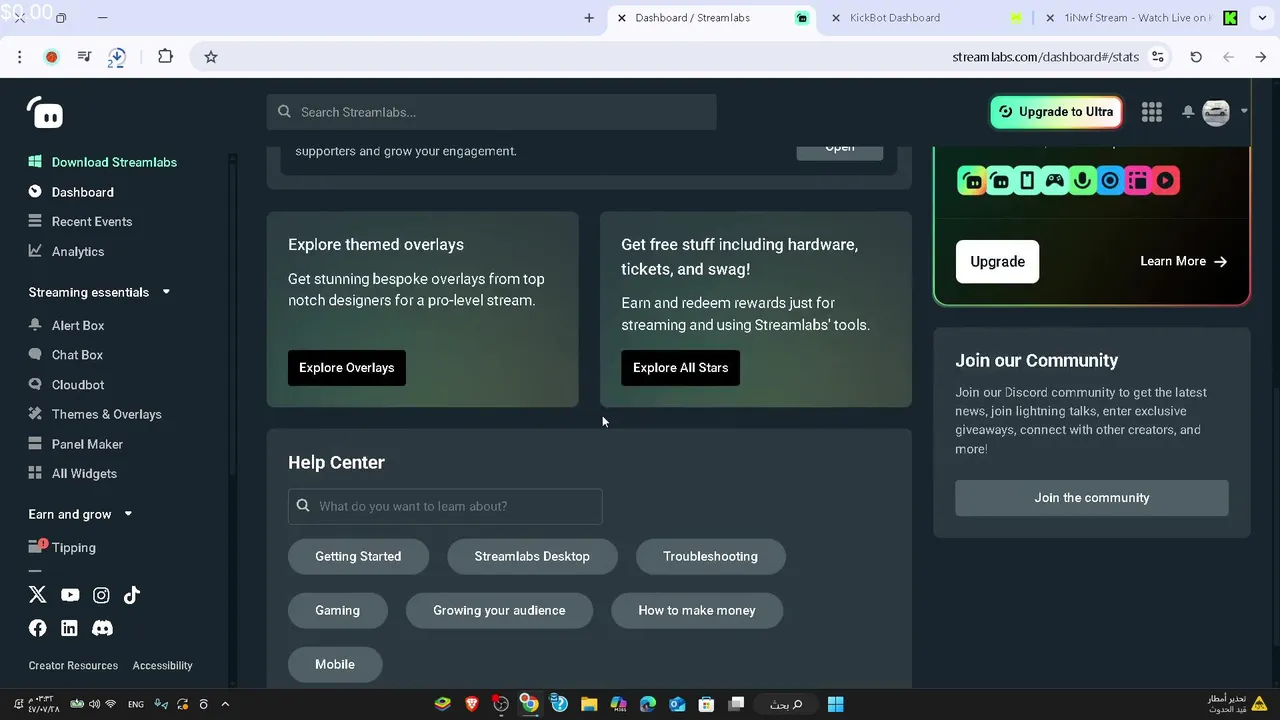This screenshot has height=720, width=1280.
Task: Open the new tab plus button
Action: 589,18
